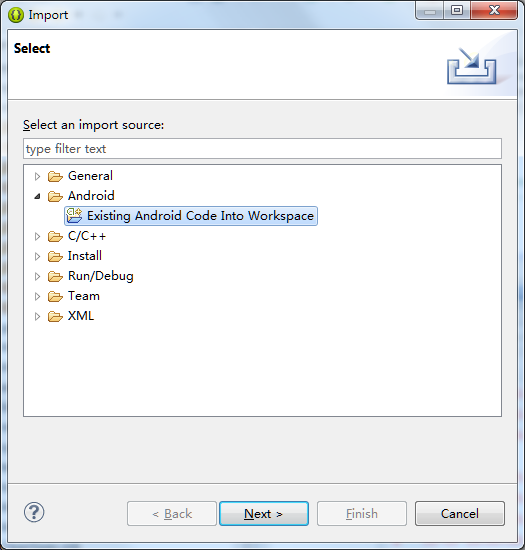
Task: Select Existing Android Code Into Workspace
Action: pyautogui.click(x=191, y=216)
